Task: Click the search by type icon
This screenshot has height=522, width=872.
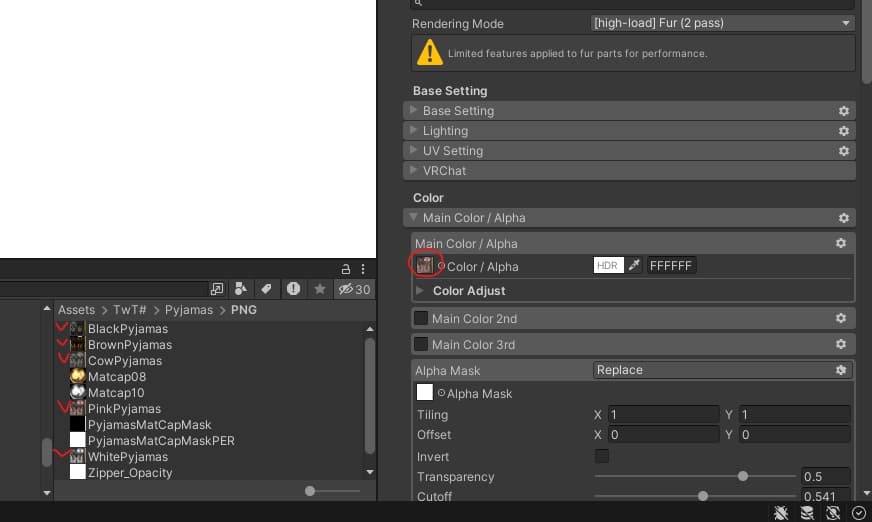Action: [x=240, y=289]
